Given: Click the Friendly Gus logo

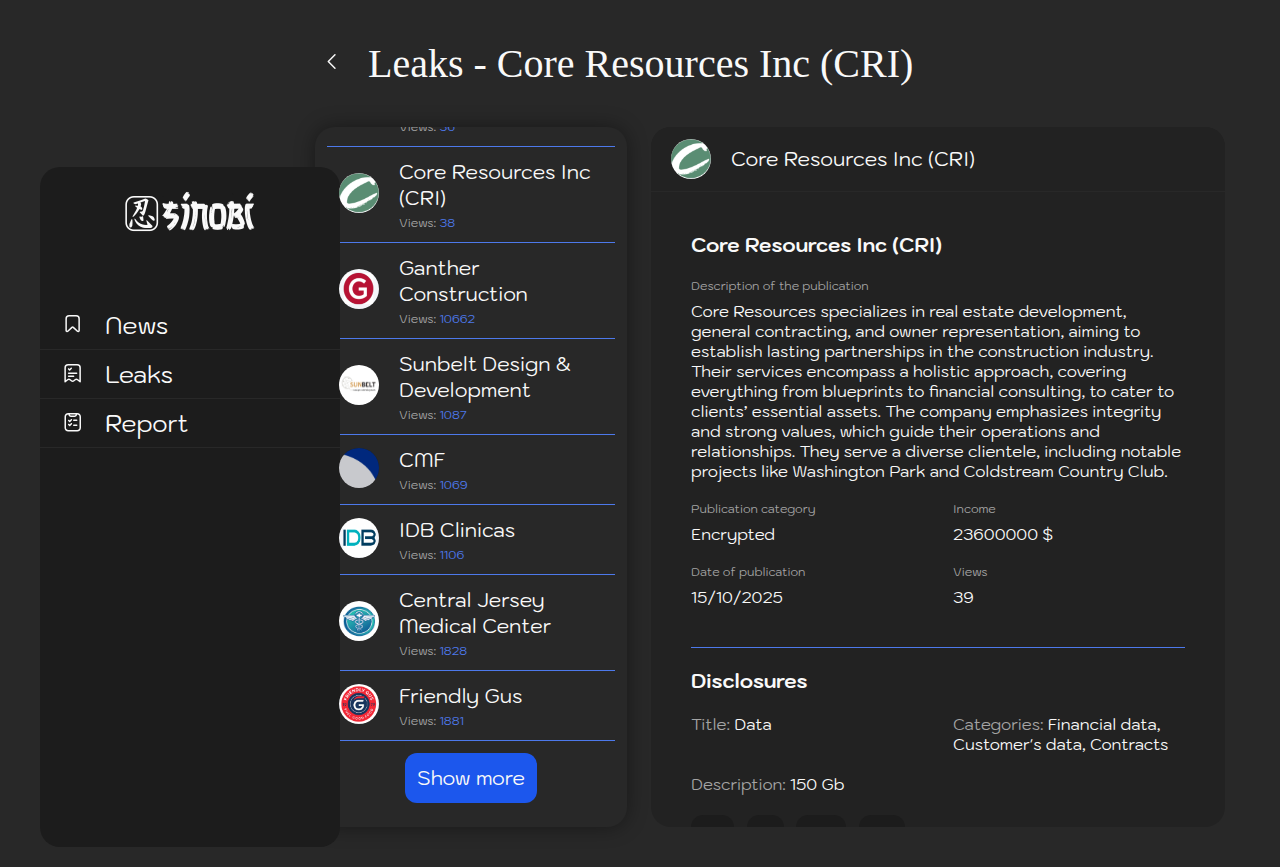Looking at the screenshot, I should click(x=359, y=704).
